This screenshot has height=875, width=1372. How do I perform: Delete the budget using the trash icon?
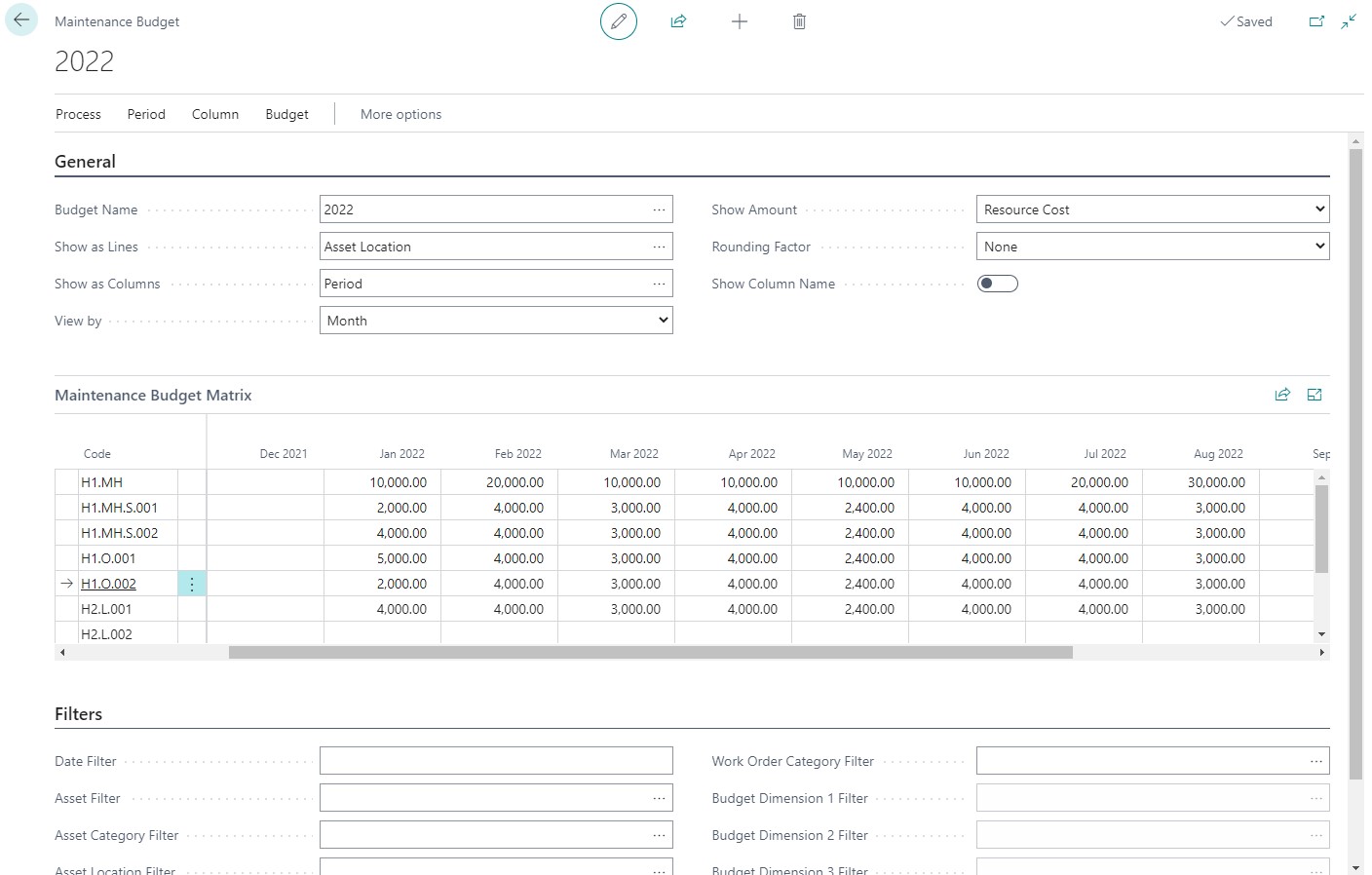tap(799, 21)
